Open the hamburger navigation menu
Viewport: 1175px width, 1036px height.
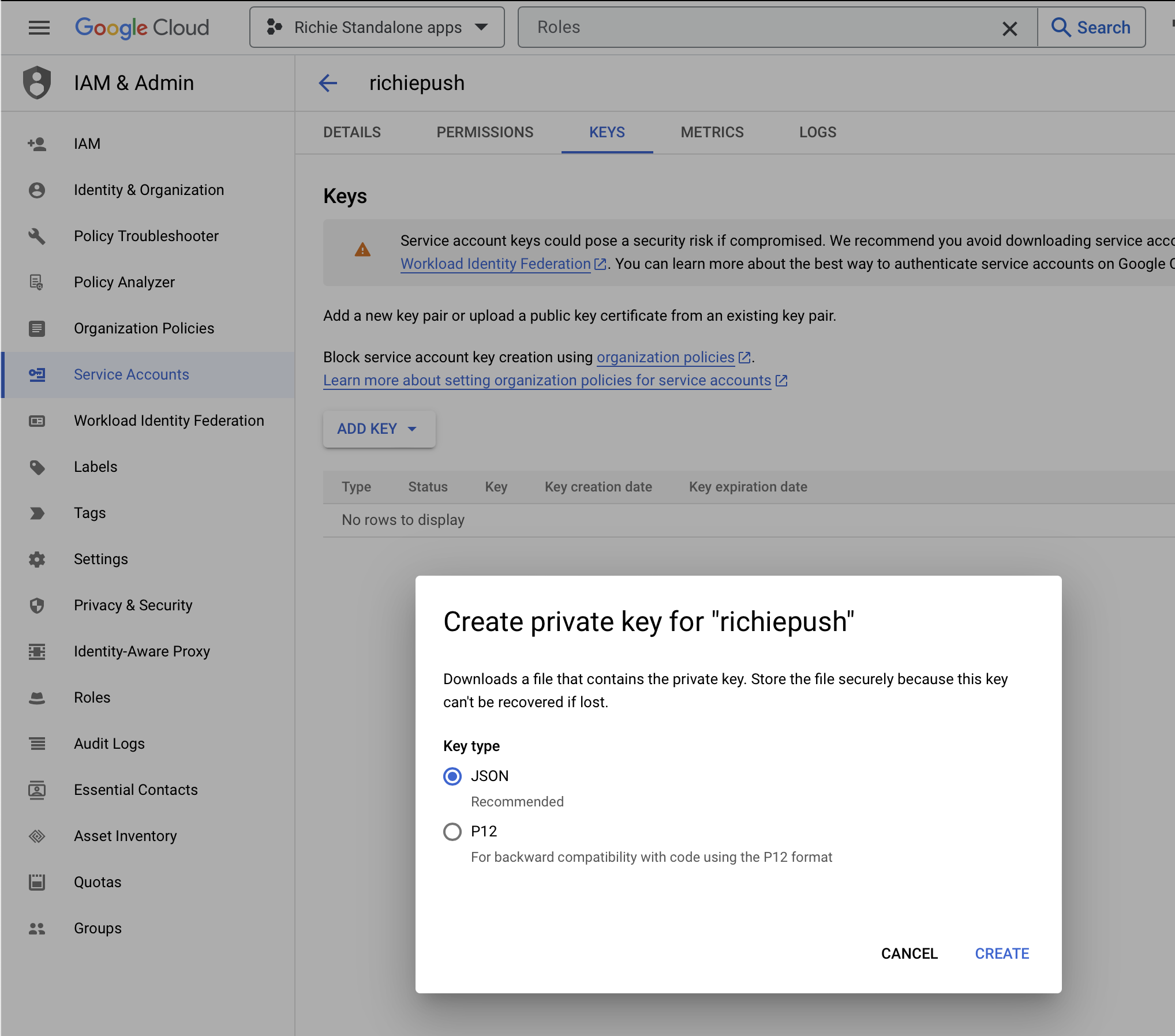click(39, 27)
